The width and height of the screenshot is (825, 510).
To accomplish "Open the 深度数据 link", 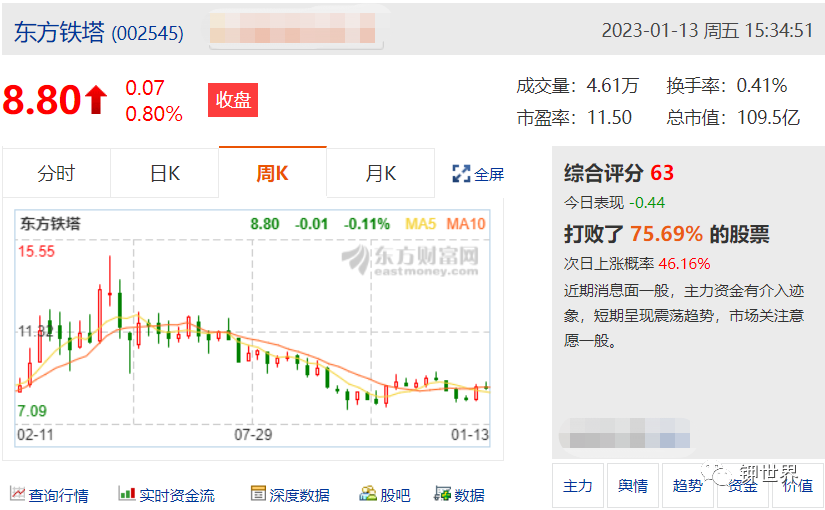I will point(299,495).
